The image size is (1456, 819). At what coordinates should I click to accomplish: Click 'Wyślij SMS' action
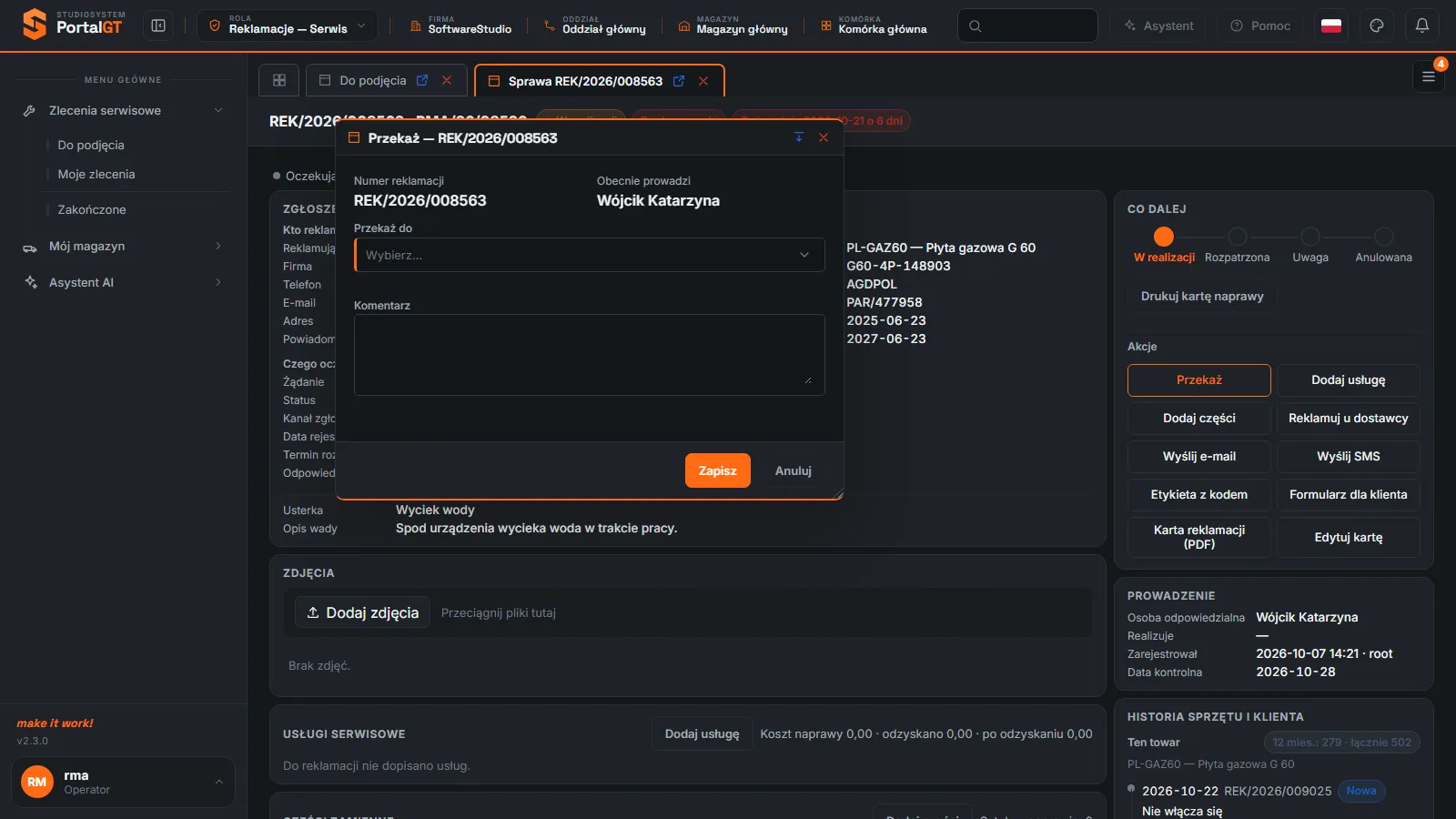pyautogui.click(x=1349, y=456)
